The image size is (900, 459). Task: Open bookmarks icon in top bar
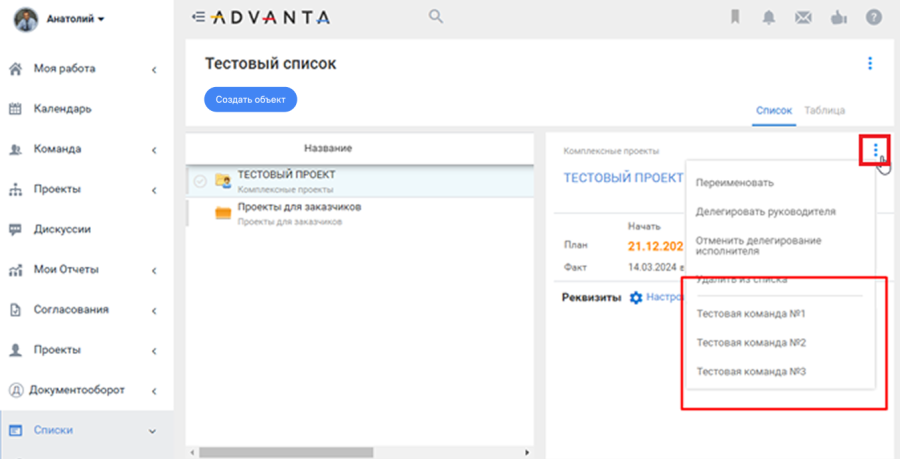[735, 18]
